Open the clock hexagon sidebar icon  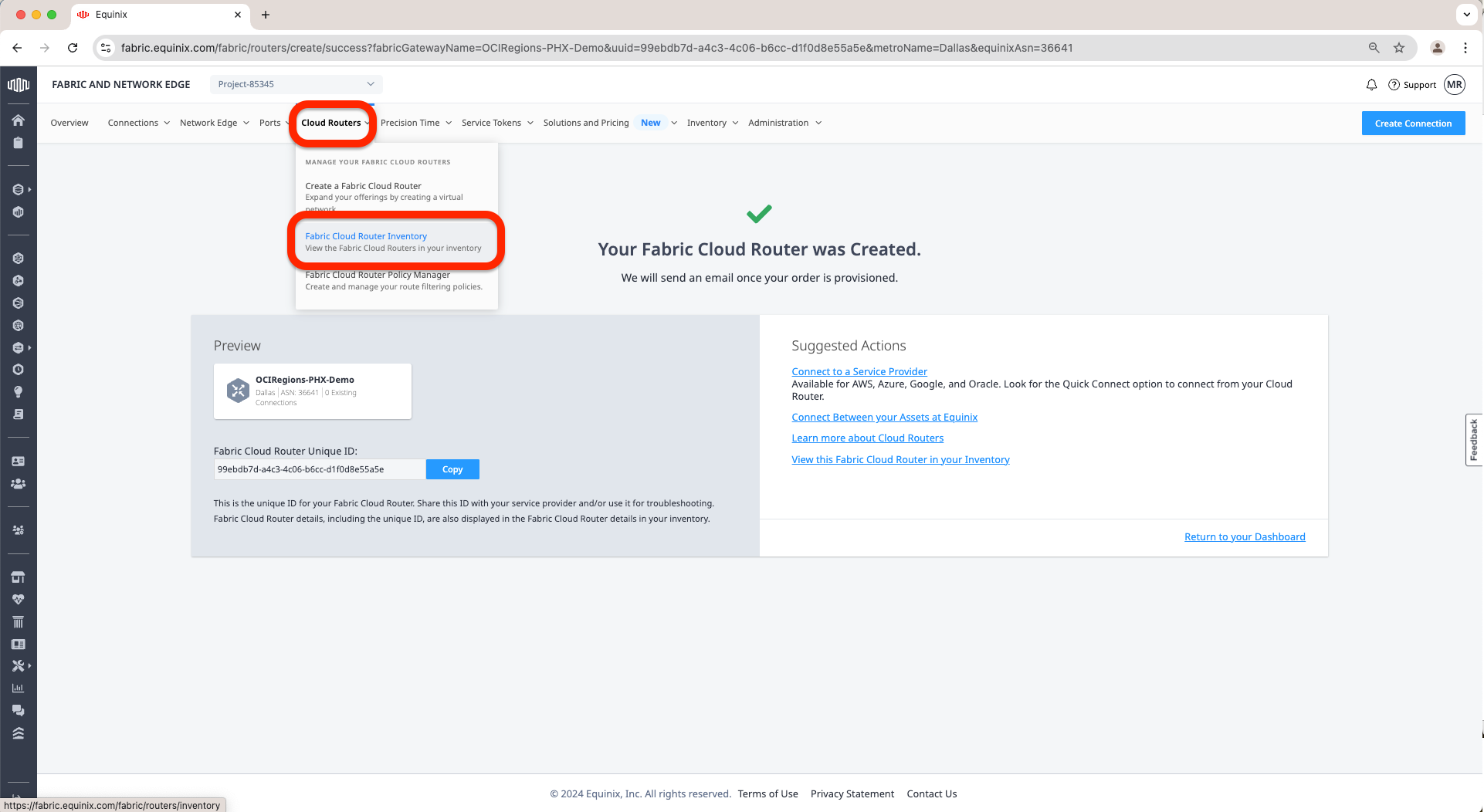[x=18, y=370]
